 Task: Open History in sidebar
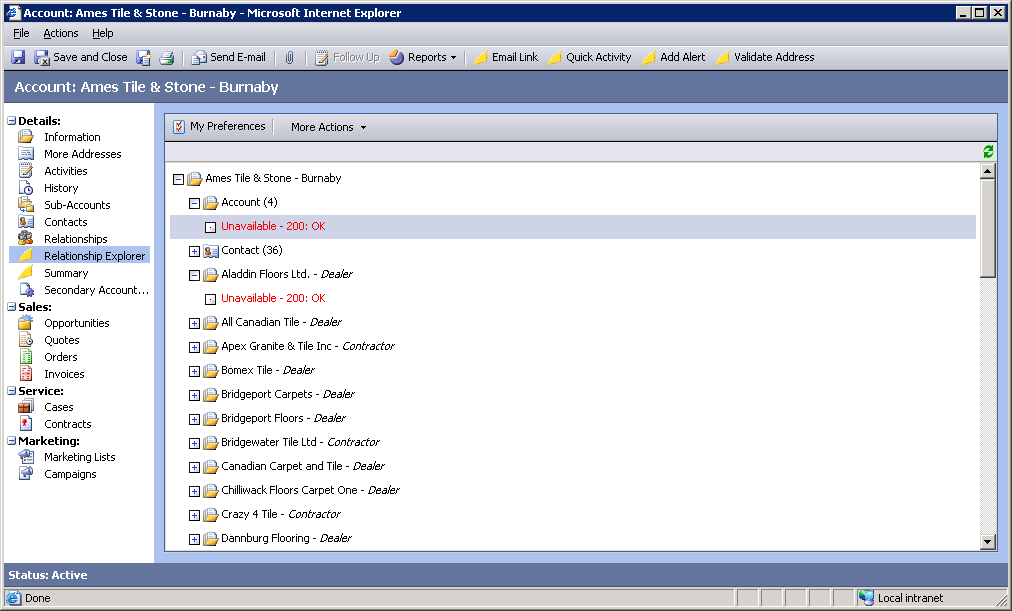pos(61,188)
